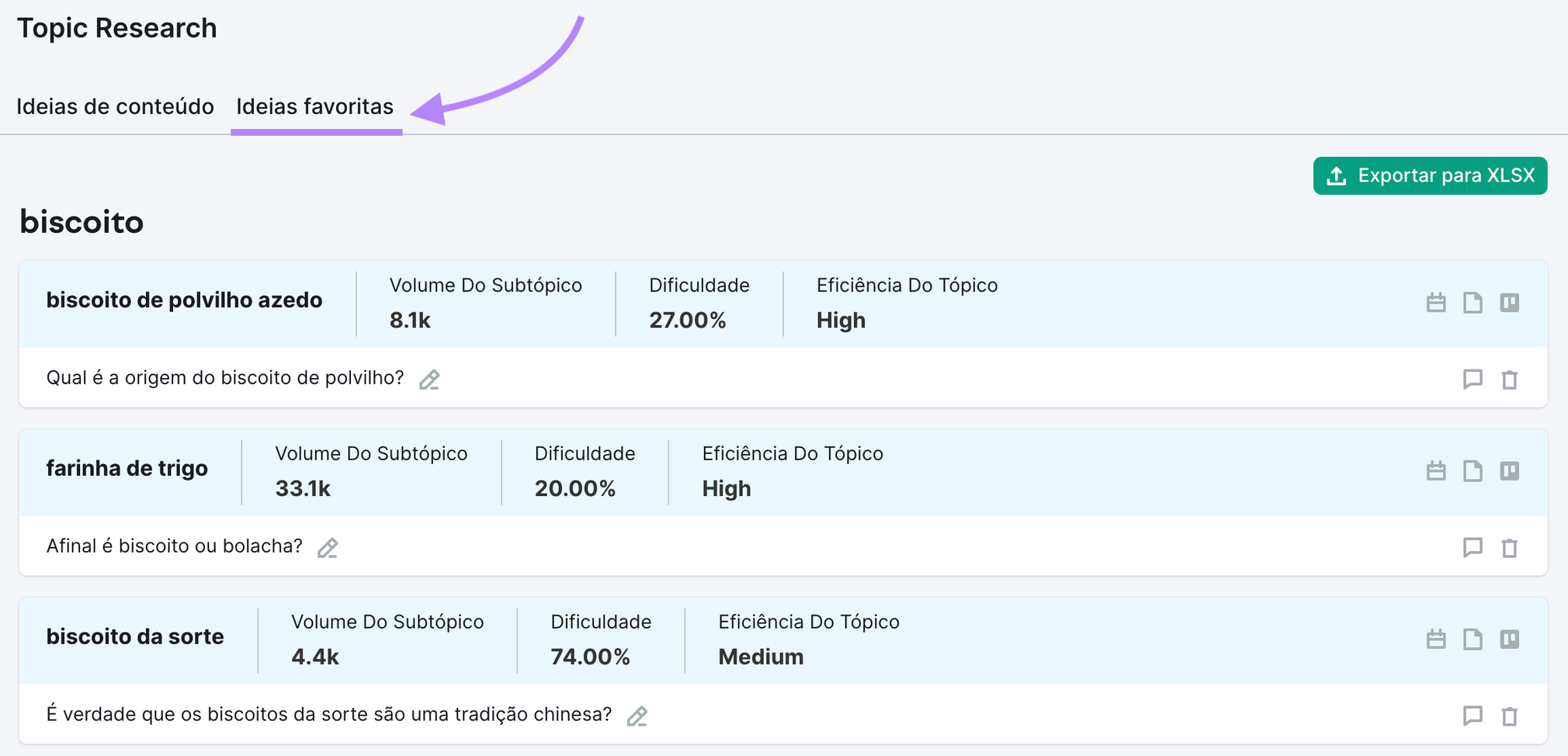
Task: Click the 8.1k volume value
Action: pyautogui.click(x=410, y=321)
